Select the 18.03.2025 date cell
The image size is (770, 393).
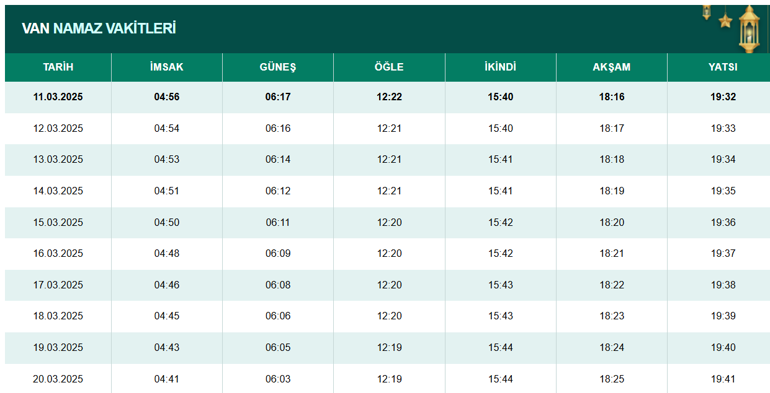tap(58, 316)
